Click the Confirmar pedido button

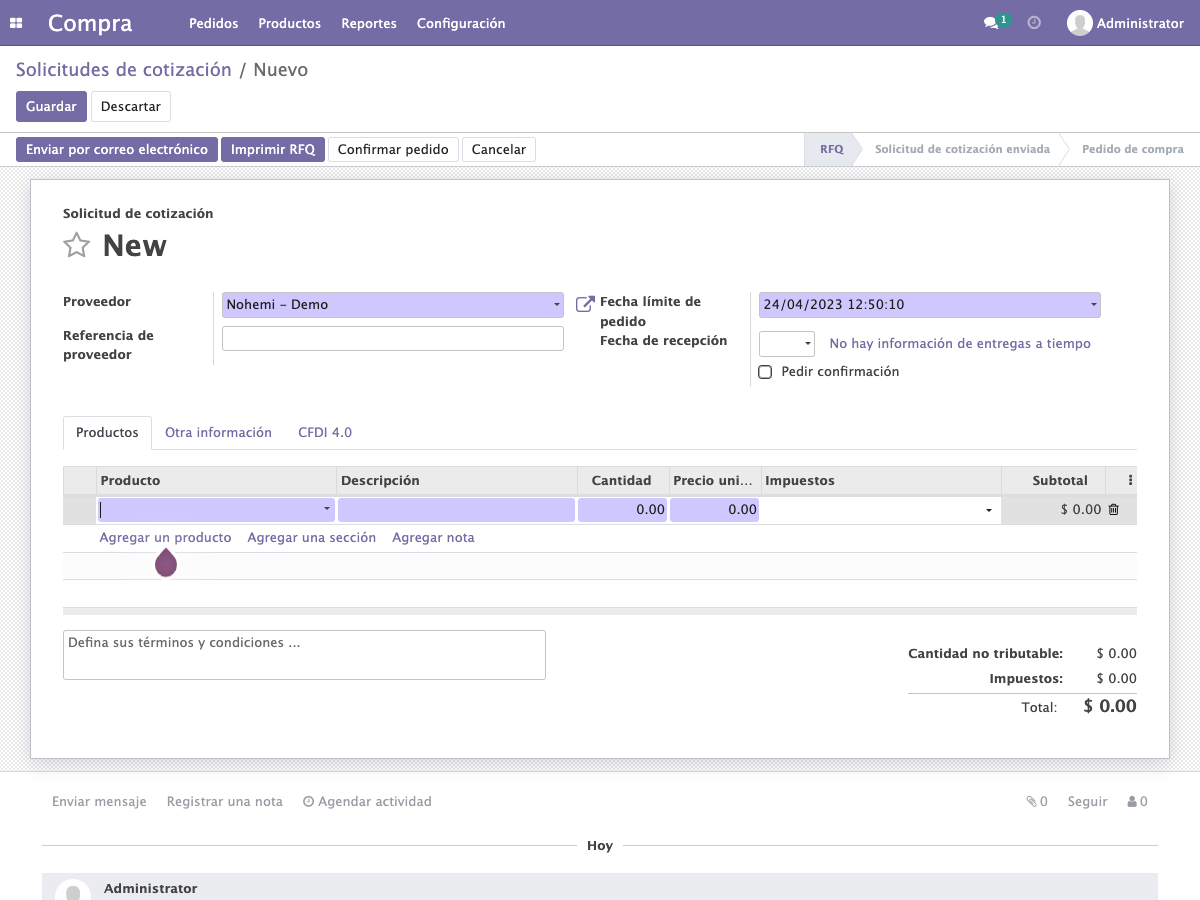point(393,149)
